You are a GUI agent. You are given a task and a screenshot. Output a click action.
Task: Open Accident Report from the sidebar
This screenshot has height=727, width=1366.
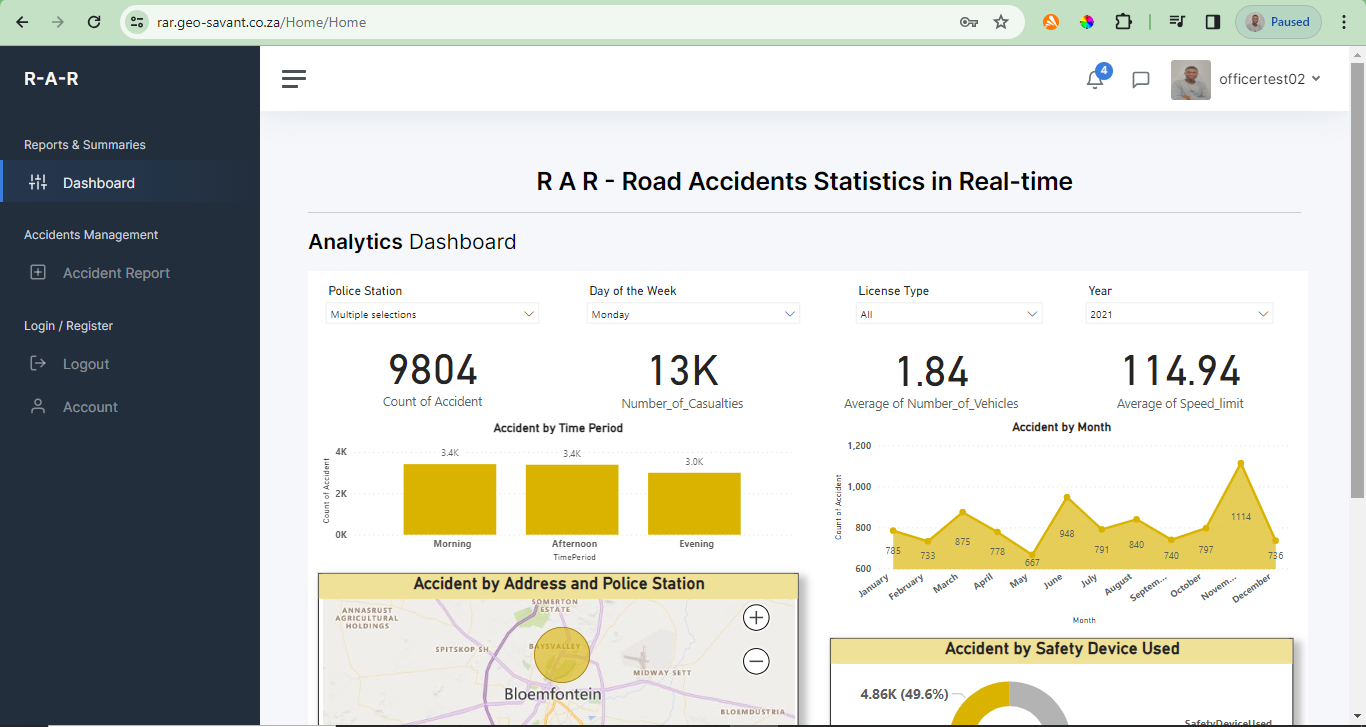click(116, 273)
